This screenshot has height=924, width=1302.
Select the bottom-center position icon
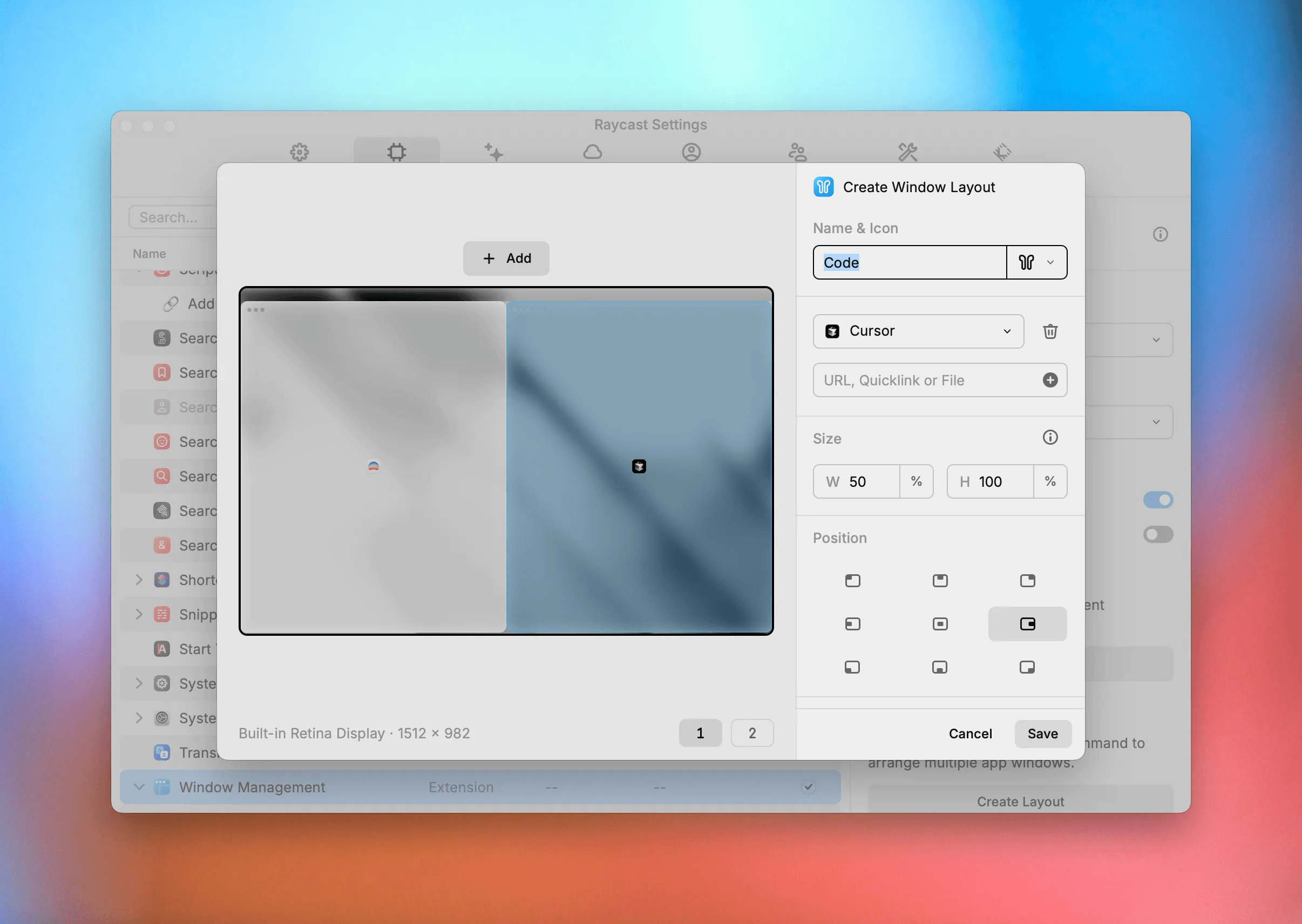point(940,667)
